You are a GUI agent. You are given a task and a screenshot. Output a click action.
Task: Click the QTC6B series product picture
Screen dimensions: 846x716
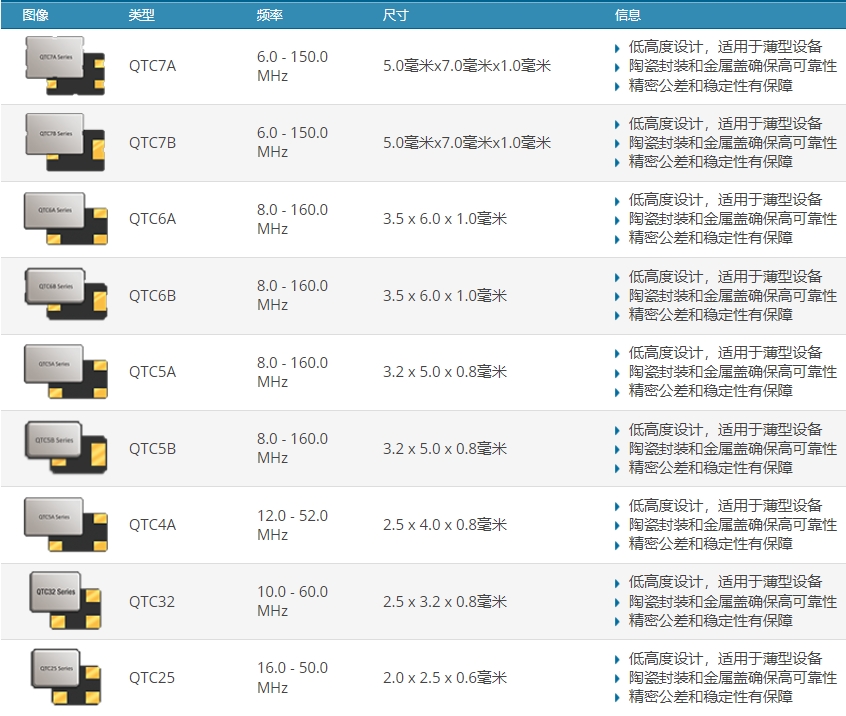coord(66,295)
